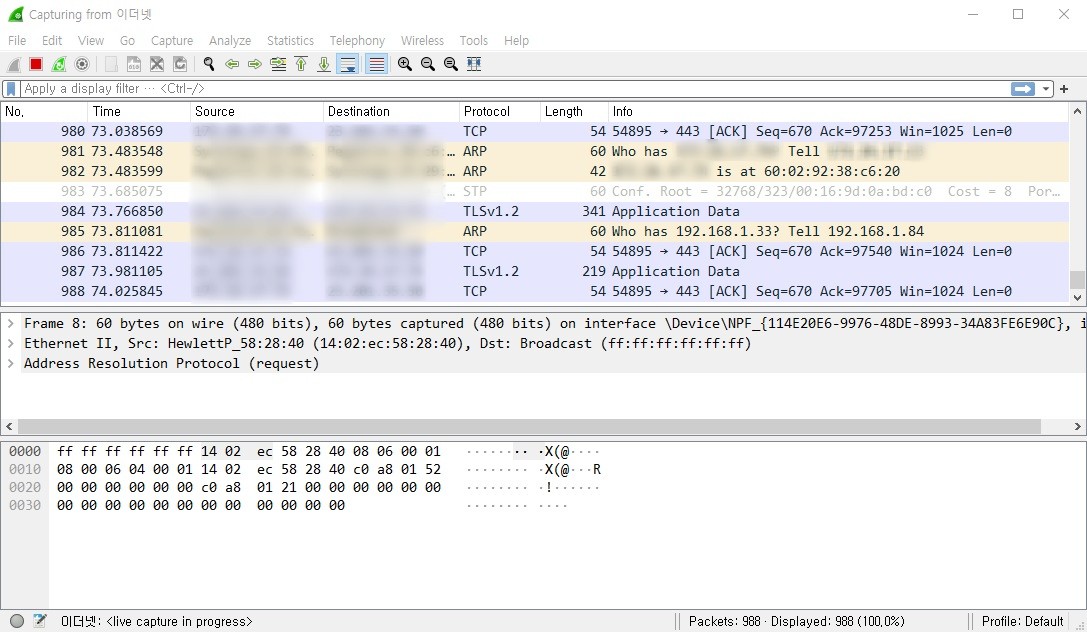1087x632 pixels.
Task: Apply the display filter arrow
Action: (x=1023, y=89)
